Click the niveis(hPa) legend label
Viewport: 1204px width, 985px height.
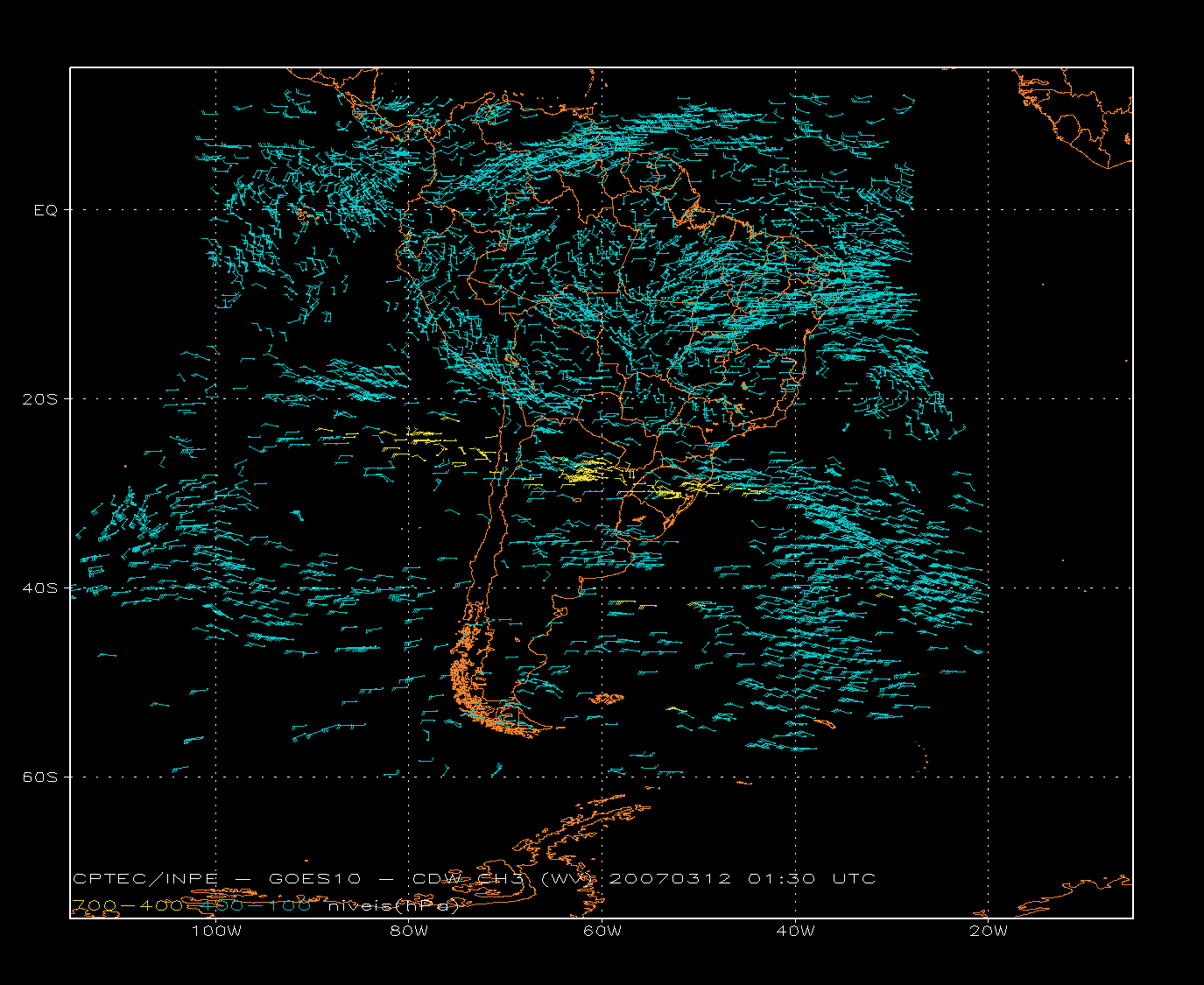393,906
